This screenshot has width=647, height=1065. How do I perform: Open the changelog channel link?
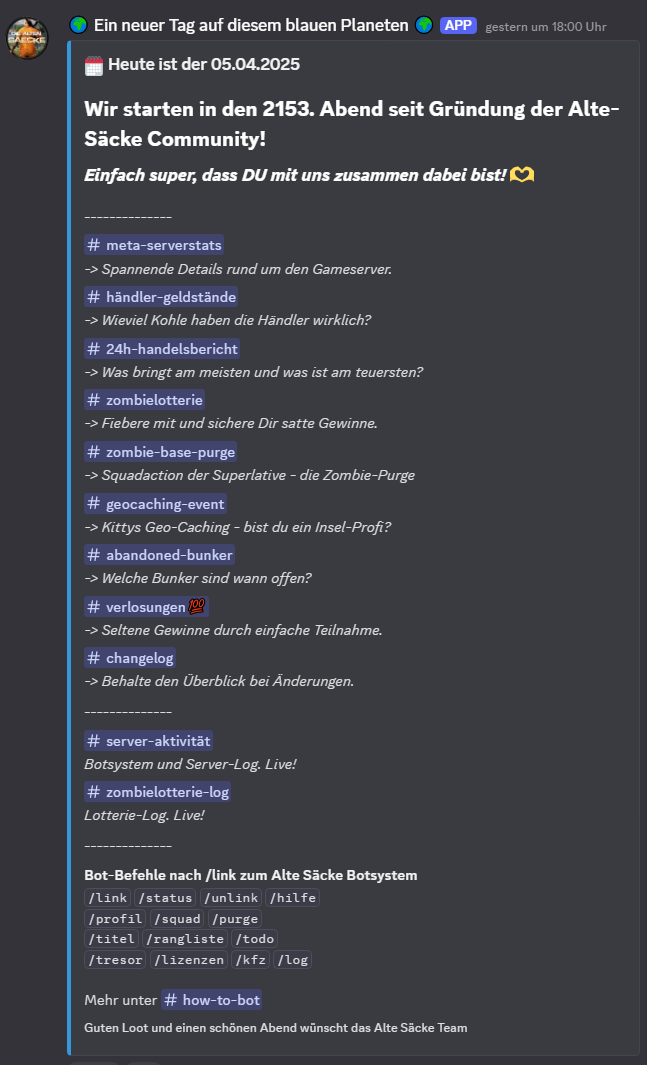pyautogui.click(x=130, y=658)
